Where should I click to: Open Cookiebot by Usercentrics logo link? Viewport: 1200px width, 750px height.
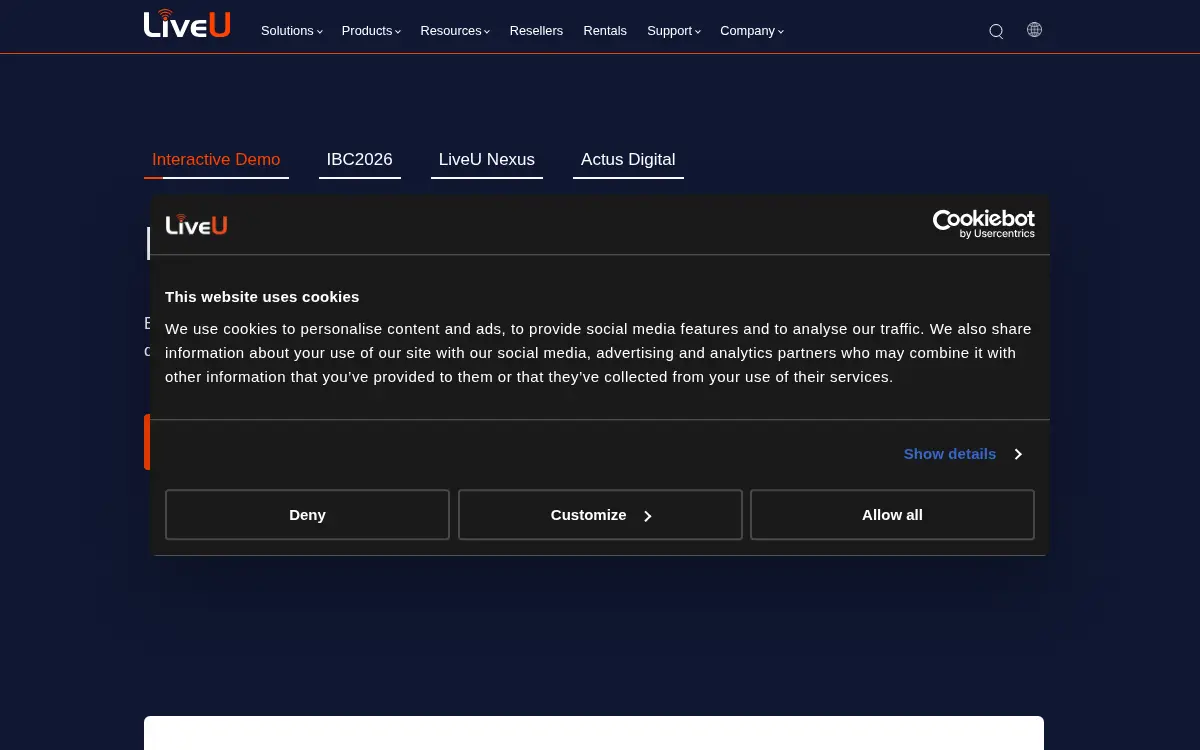983,224
